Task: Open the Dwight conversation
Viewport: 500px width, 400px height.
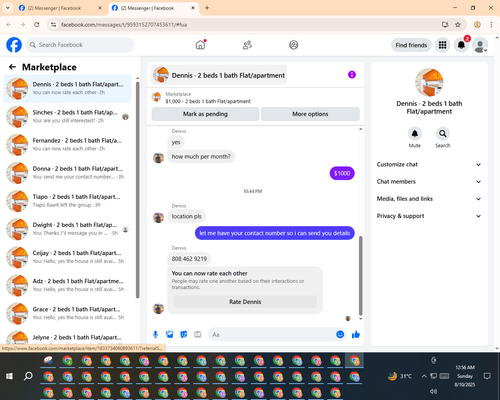Action: (x=67, y=229)
